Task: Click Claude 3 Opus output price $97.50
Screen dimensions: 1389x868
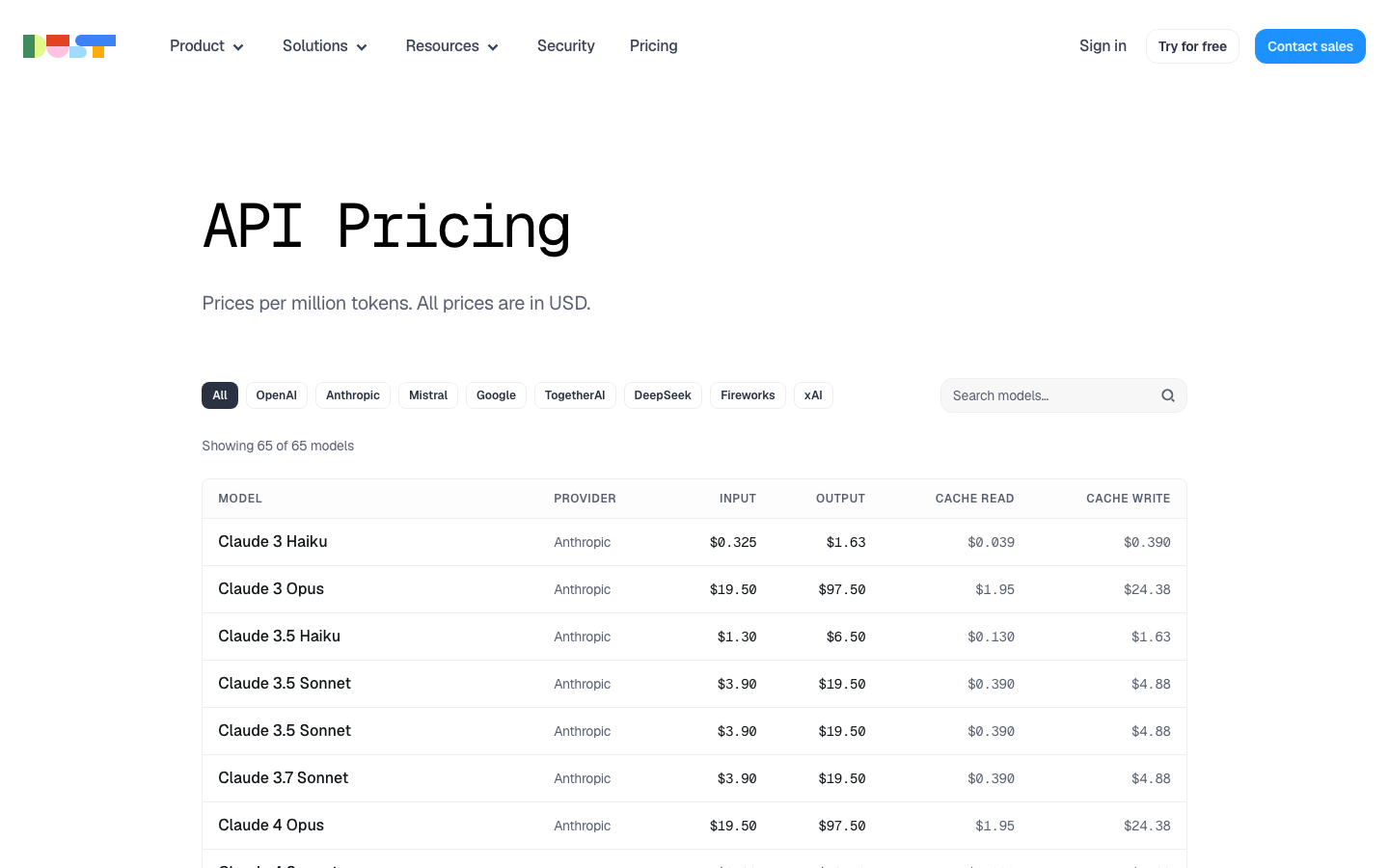Action: [x=842, y=589]
